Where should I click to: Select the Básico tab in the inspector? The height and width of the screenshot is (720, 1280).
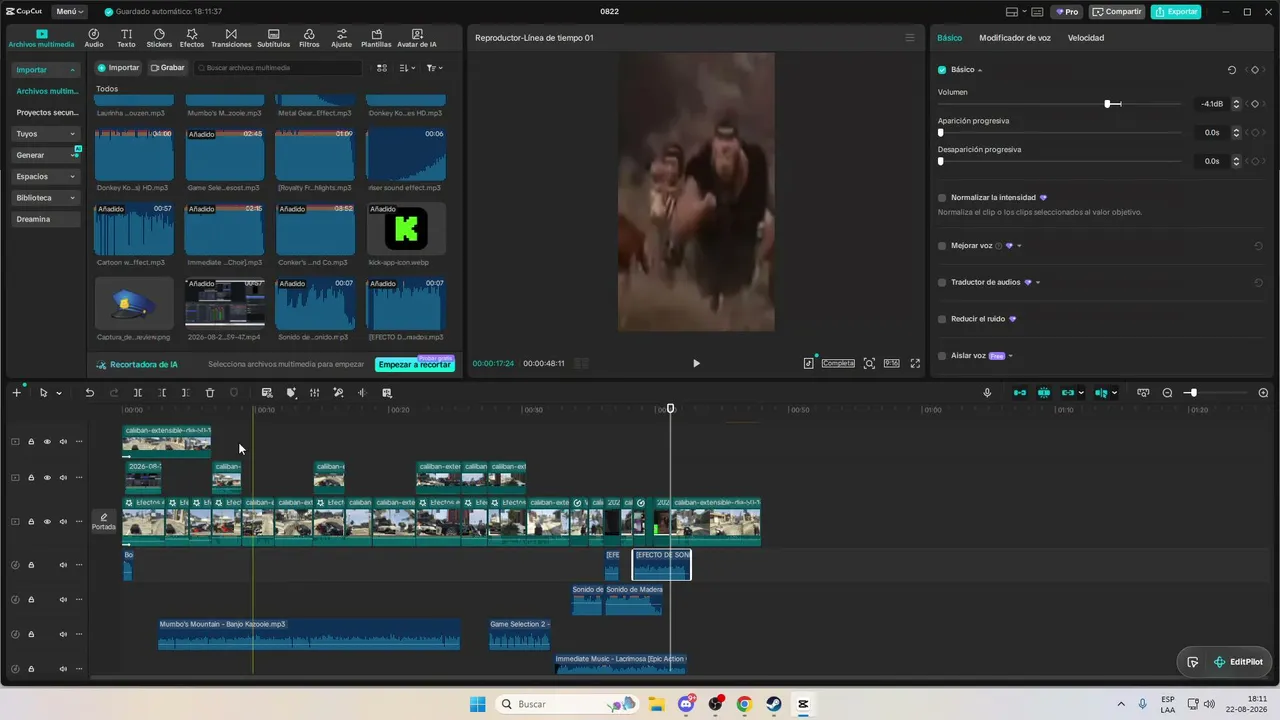pos(950,38)
